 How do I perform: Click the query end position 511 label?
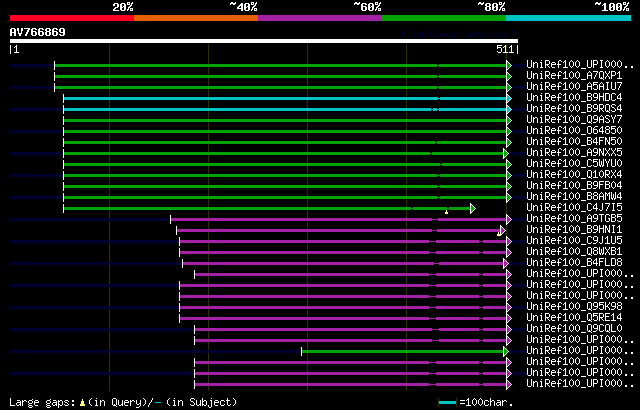[x=505, y=49]
